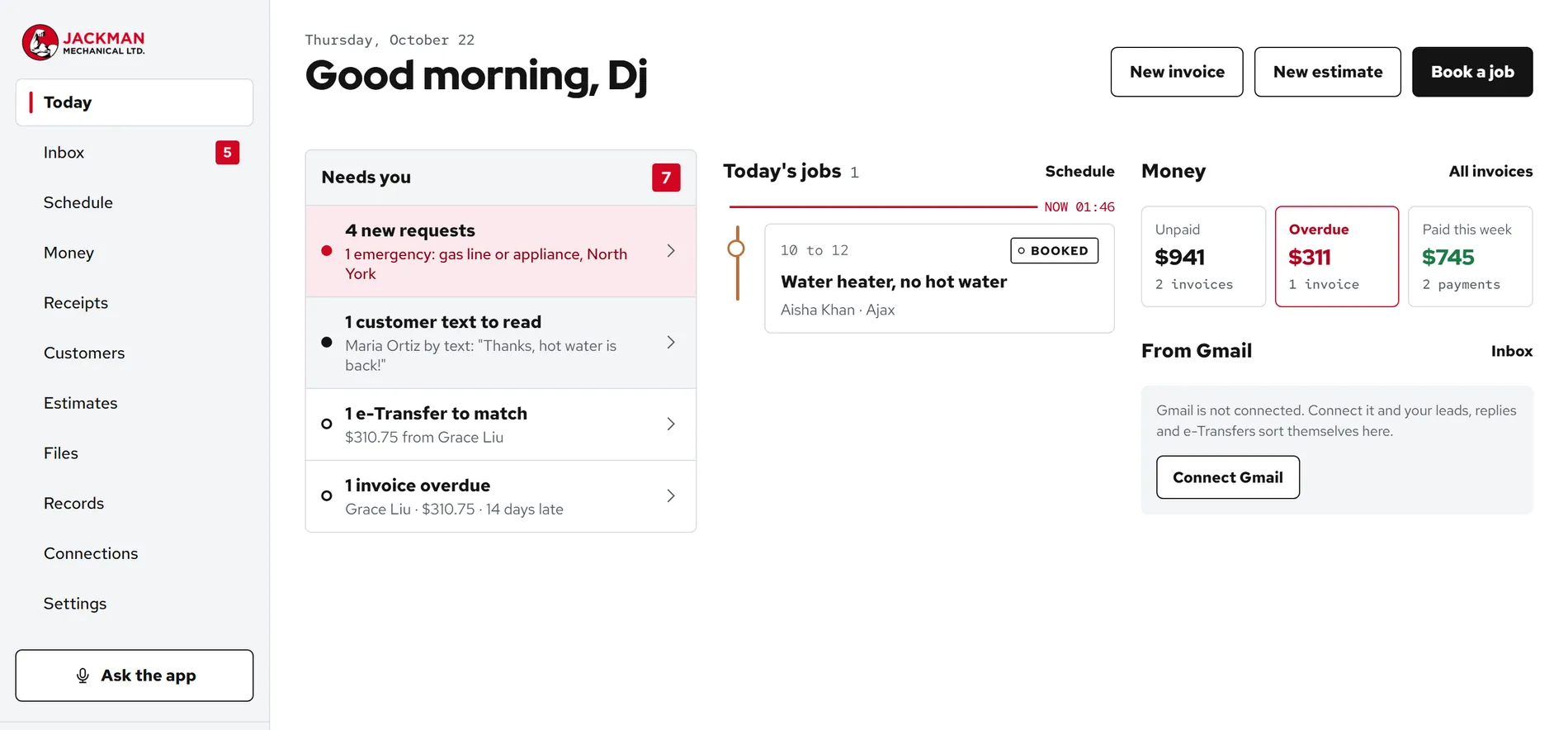Click the timeline circle marker for 10 to 12 job
Viewport: 1568px width, 730px height.
pos(736,249)
